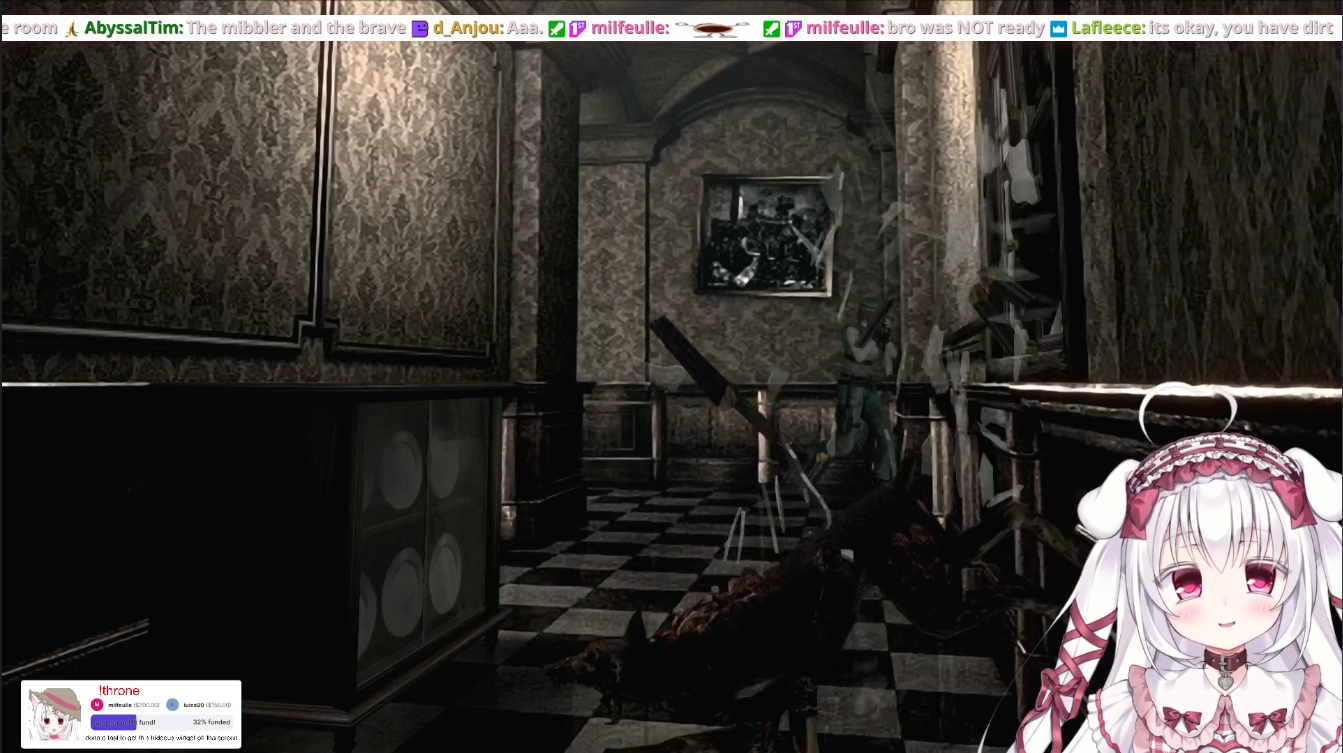Select the '32% funded' label
This screenshot has width=1343, height=753.
(x=211, y=722)
